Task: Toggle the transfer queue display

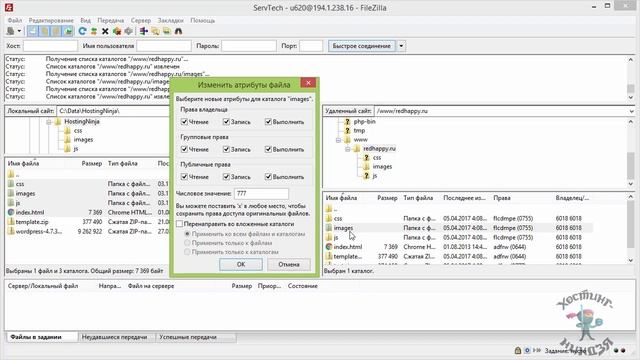Action: [68, 31]
